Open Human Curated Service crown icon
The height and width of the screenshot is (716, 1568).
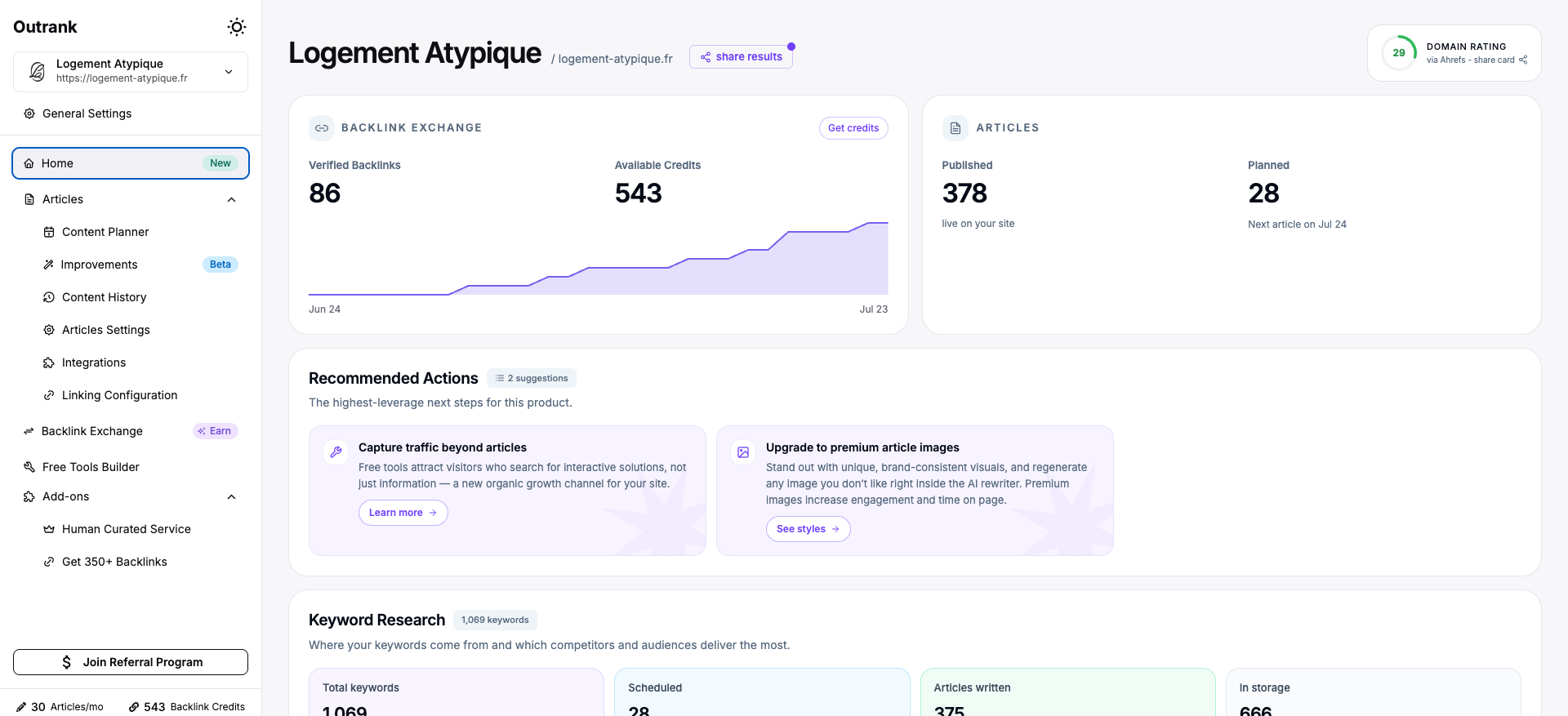[49, 529]
